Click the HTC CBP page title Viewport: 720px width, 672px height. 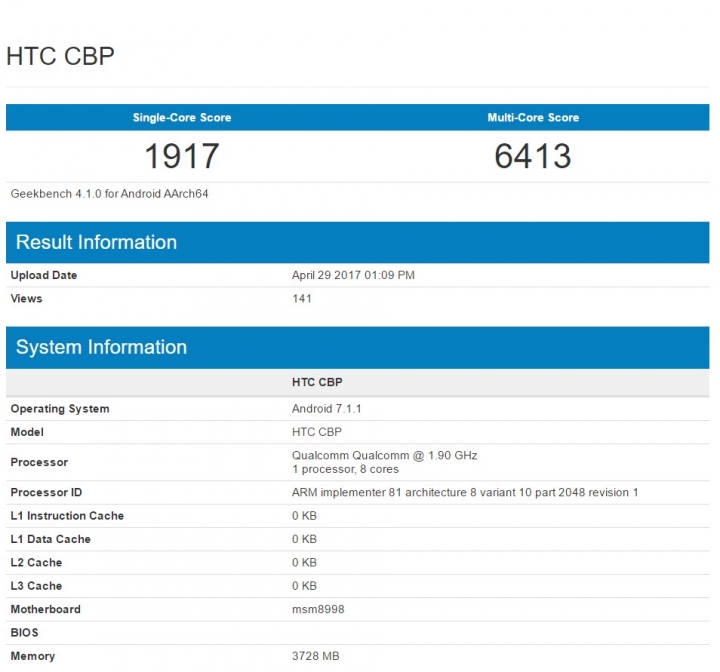60,56
